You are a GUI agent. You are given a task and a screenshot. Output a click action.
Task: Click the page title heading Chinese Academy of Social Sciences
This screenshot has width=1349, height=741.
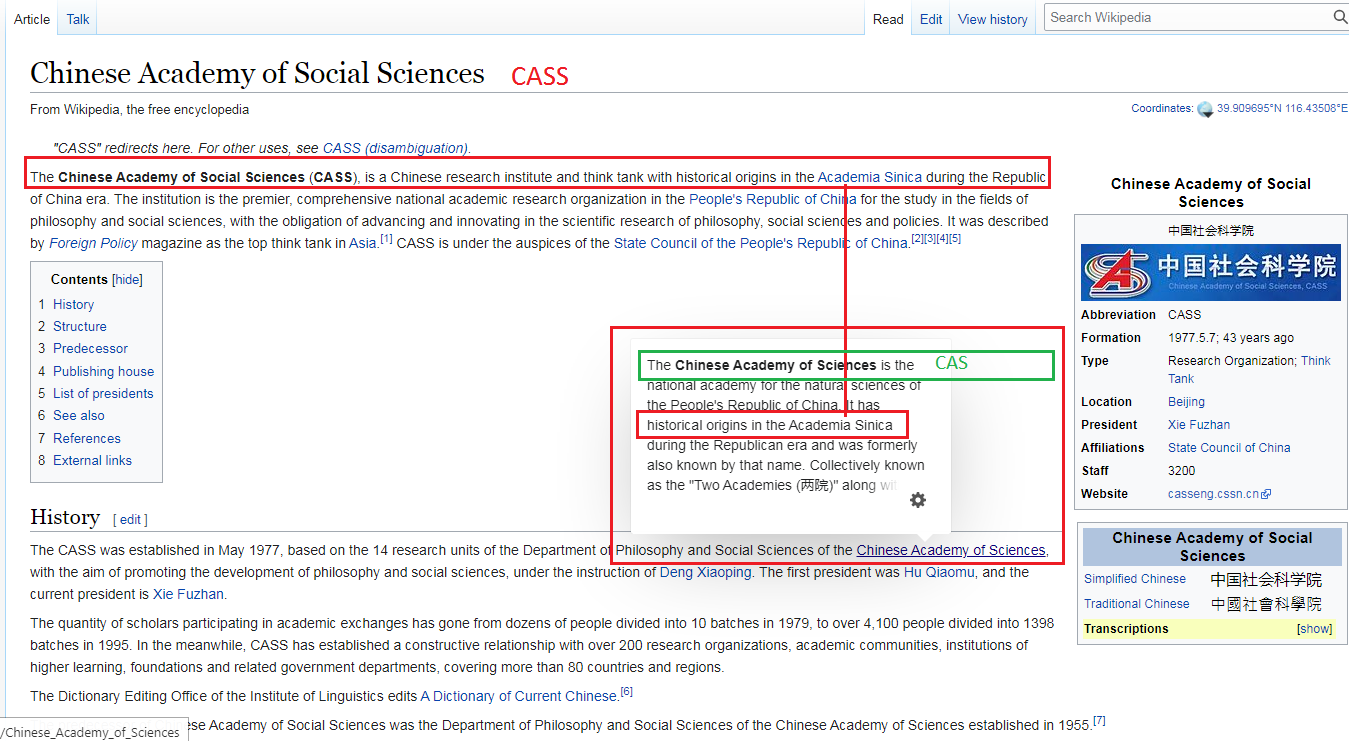pos(257,73)
